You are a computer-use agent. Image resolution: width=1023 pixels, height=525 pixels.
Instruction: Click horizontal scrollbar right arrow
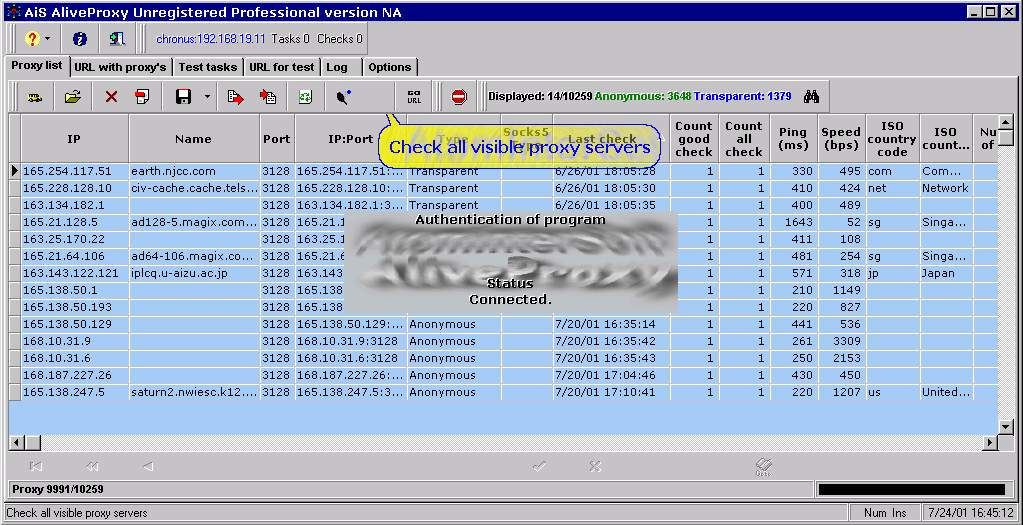tap(990, 443)
